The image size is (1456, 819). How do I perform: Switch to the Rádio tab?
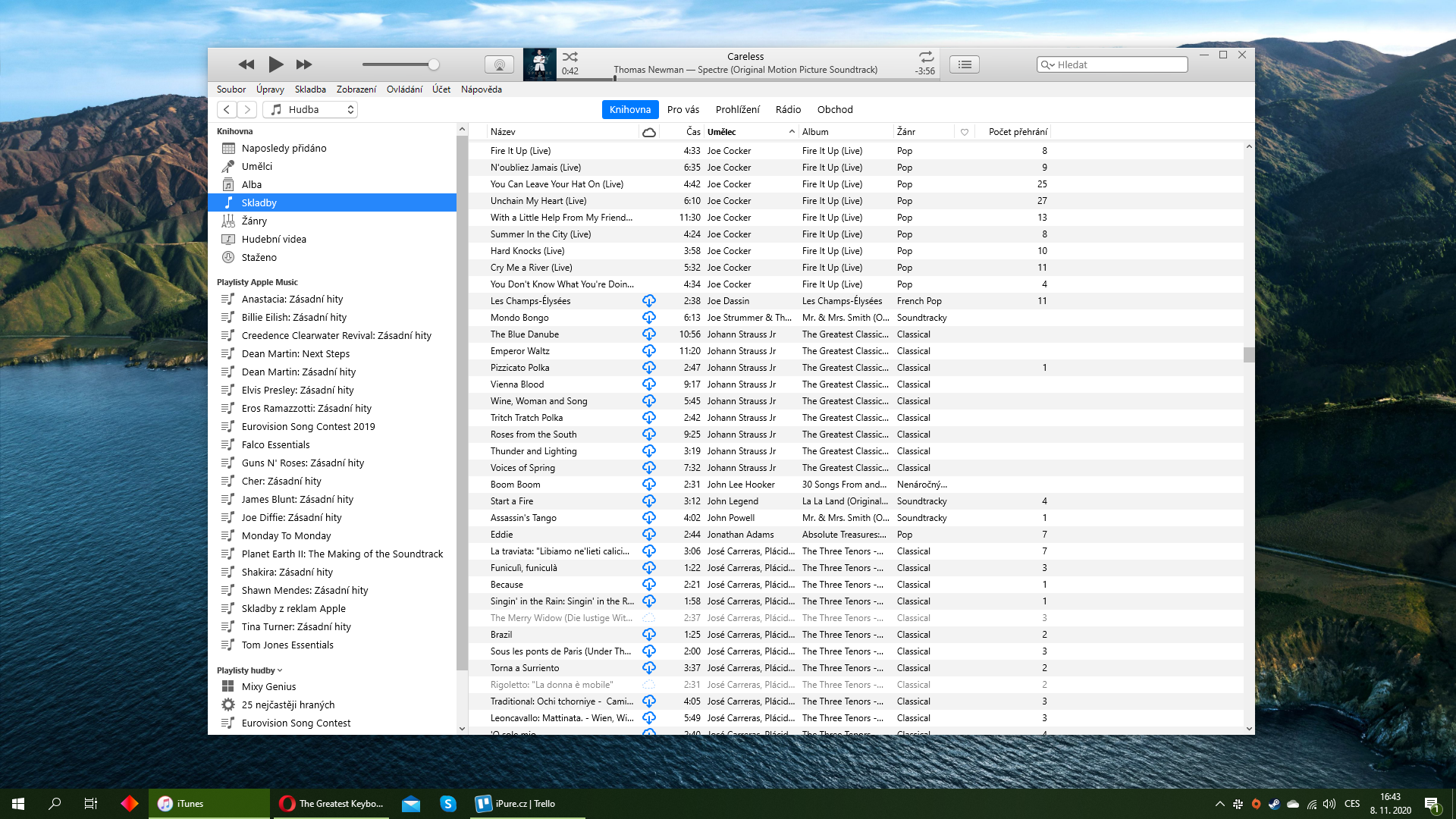pyautogui.click(x=788, y=109)
